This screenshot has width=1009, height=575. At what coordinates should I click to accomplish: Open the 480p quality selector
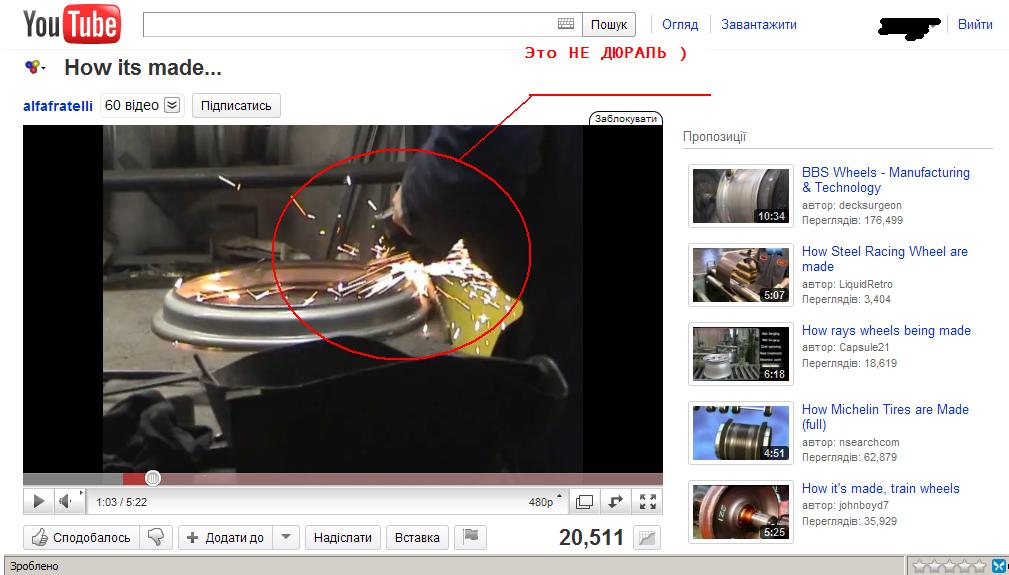point(545,501)
